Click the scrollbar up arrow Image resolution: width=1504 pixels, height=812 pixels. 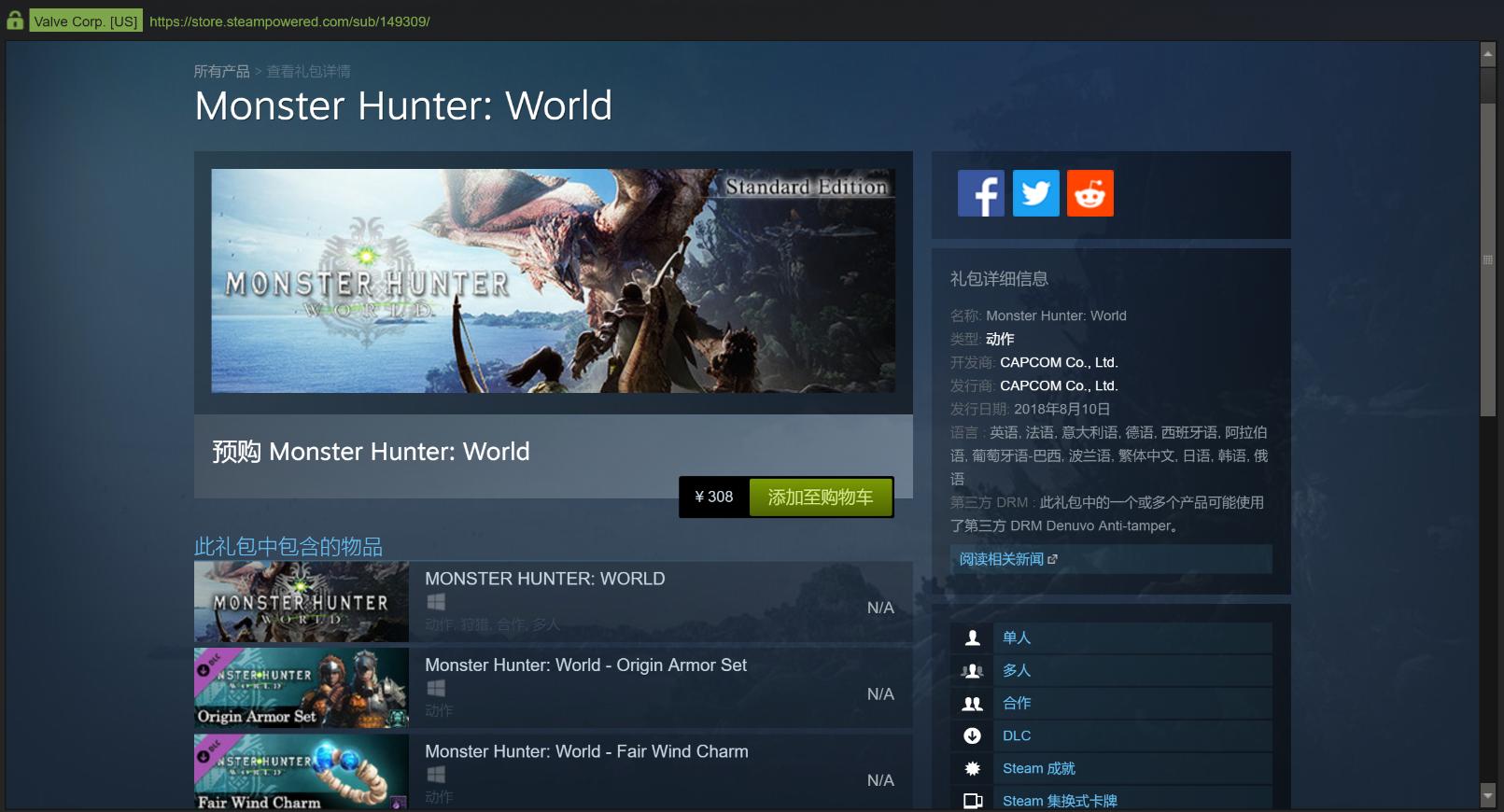point(1488,54)
